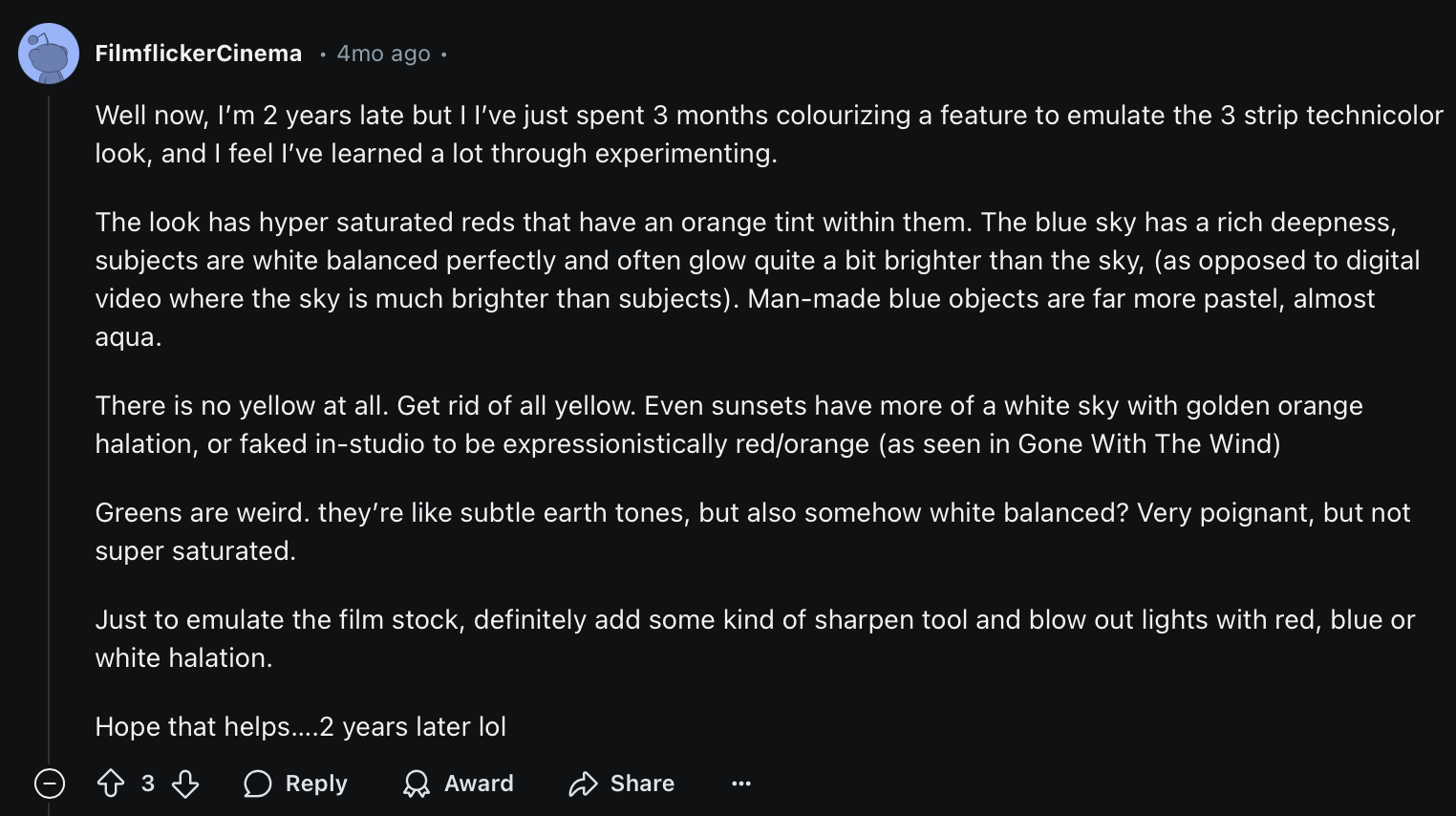
Task: Click the vote count number 3
Action: tap(148, 784)
